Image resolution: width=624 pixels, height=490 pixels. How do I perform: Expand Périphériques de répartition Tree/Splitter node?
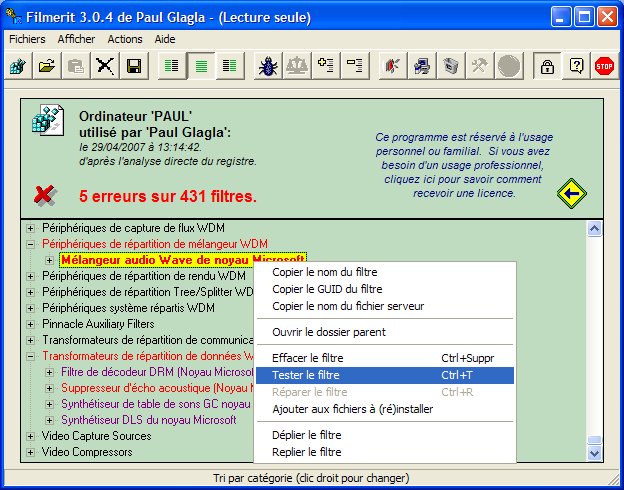point(30,292)
